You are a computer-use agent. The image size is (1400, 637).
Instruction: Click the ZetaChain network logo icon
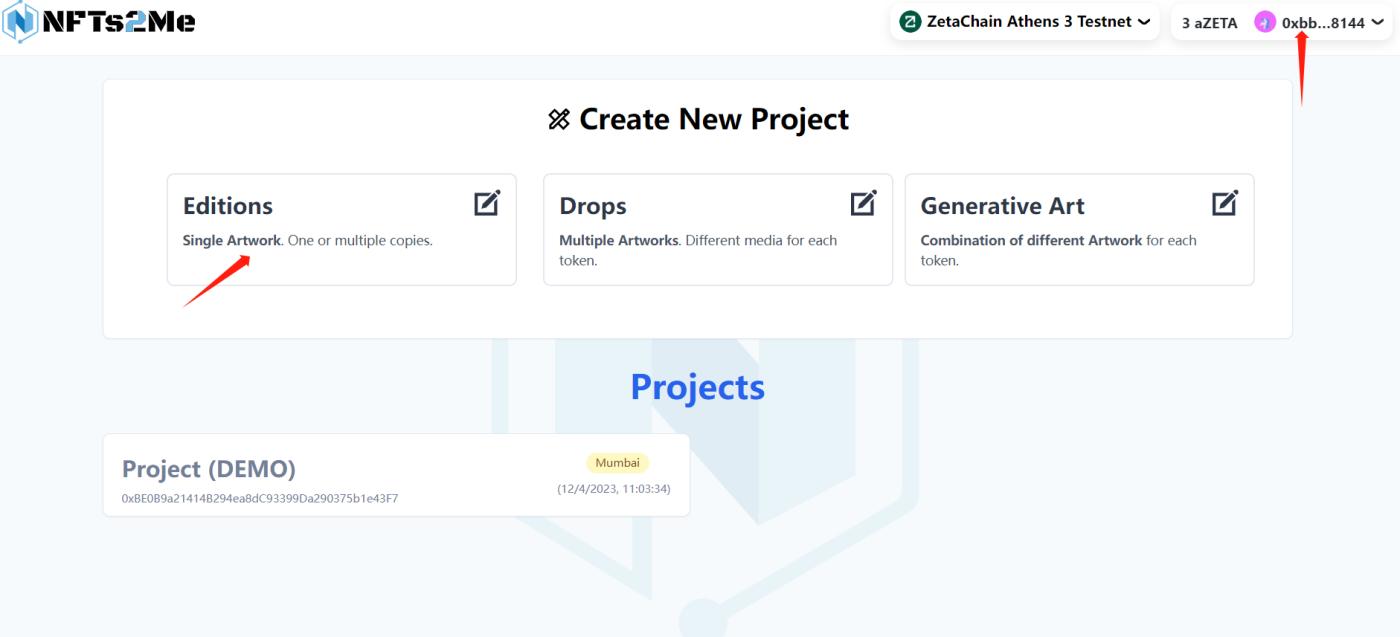tap(910, 22)
